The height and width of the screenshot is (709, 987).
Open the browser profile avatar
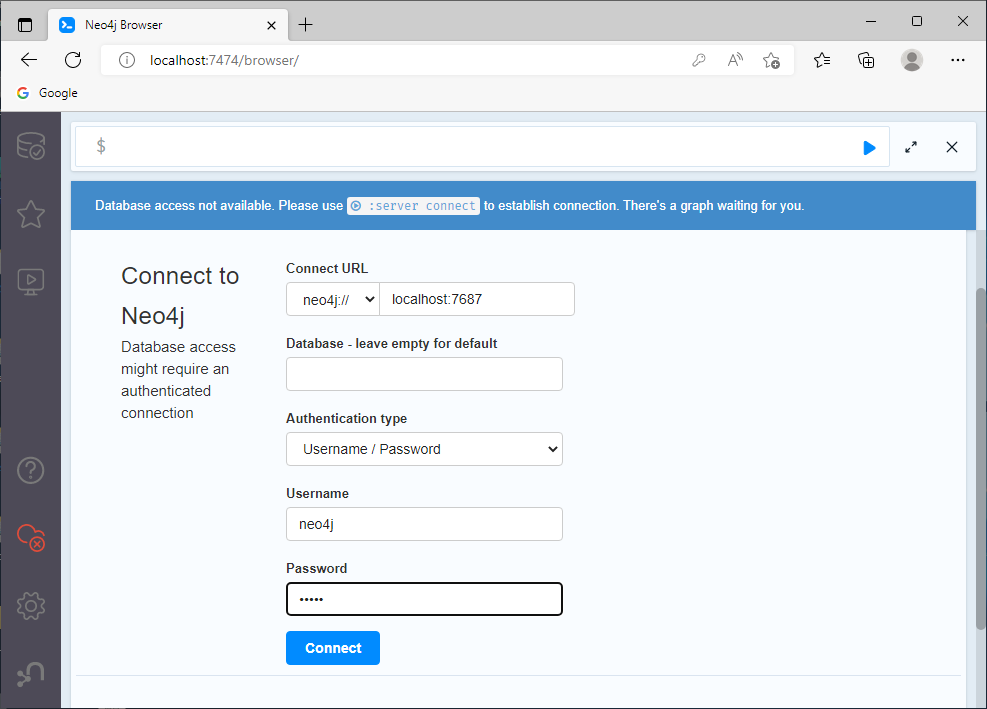click(x=911, y=60)
